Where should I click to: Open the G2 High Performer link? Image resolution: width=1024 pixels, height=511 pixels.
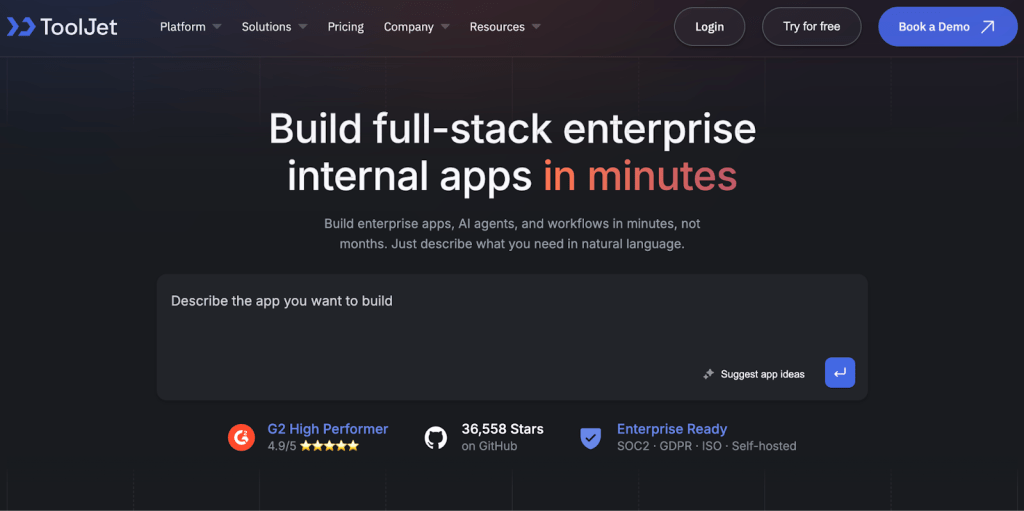pos(328,429)
